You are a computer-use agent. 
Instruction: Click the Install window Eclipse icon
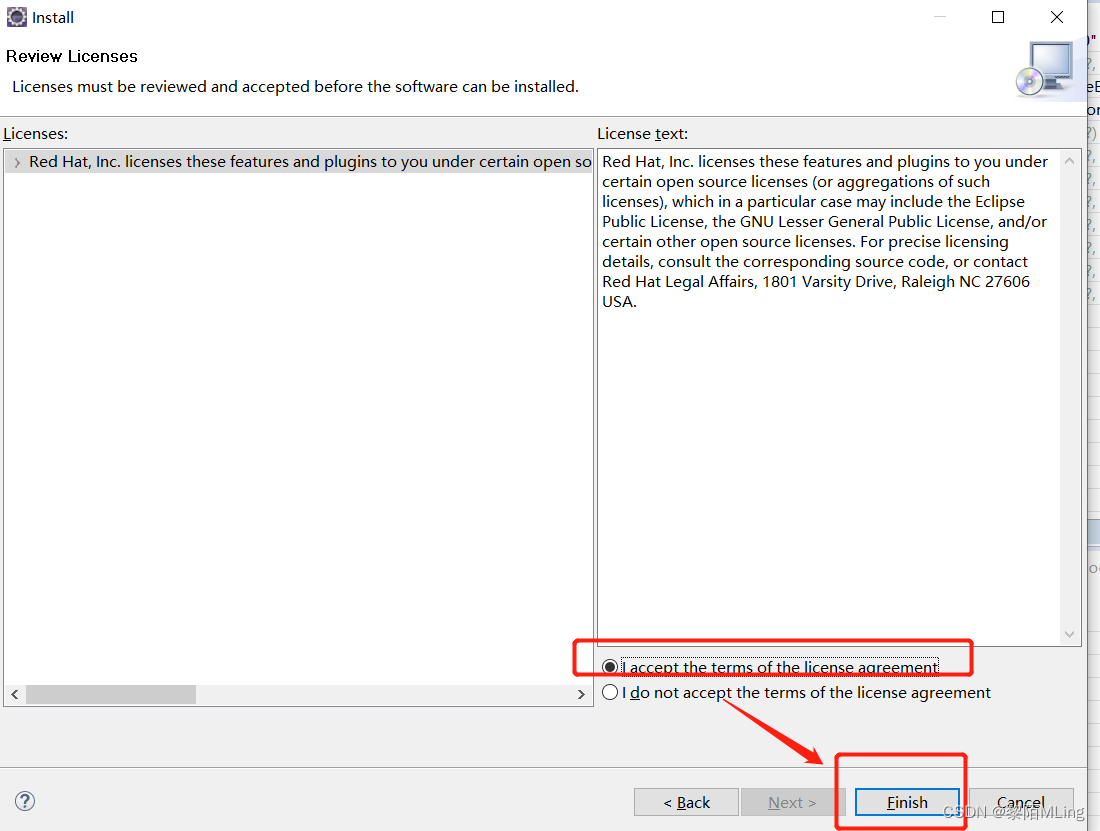(x=17, y=17)
